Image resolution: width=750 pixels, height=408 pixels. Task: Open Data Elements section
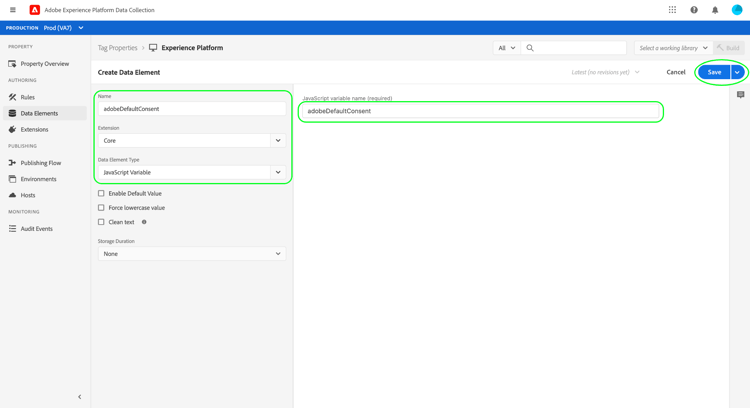tap(39, 113)
